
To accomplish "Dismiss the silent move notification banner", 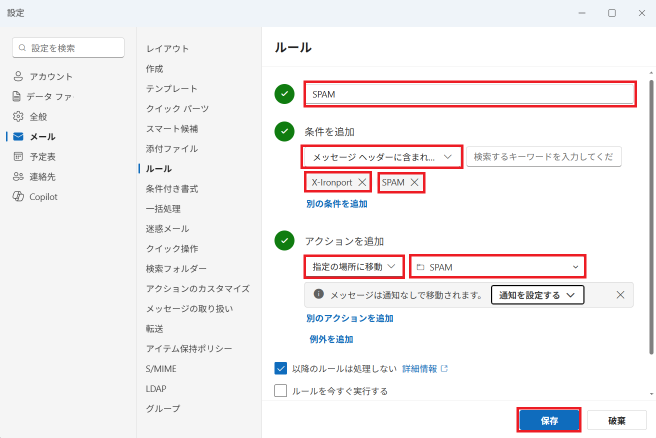I will (620, 295).
